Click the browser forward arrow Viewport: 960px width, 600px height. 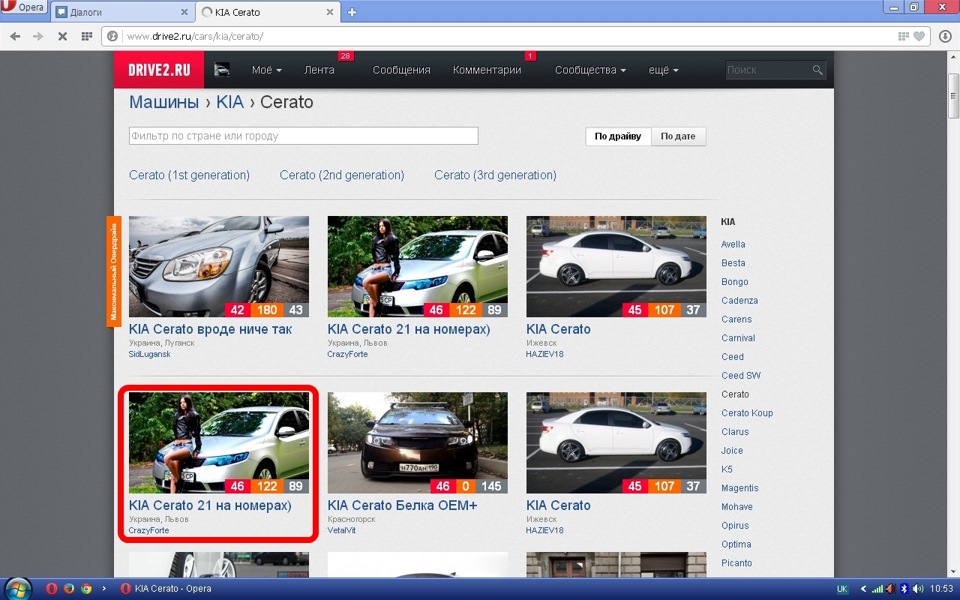click(38, 36)
